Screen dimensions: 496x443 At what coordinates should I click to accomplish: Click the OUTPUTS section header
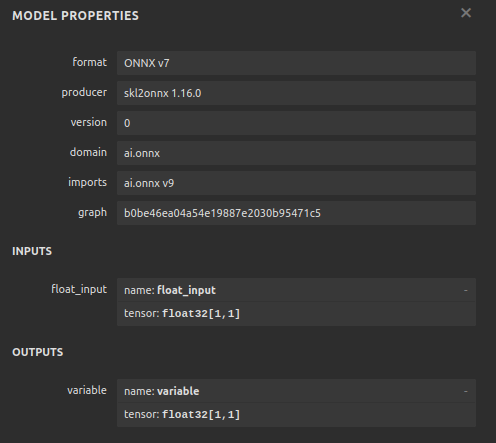[x=38, y=352]
